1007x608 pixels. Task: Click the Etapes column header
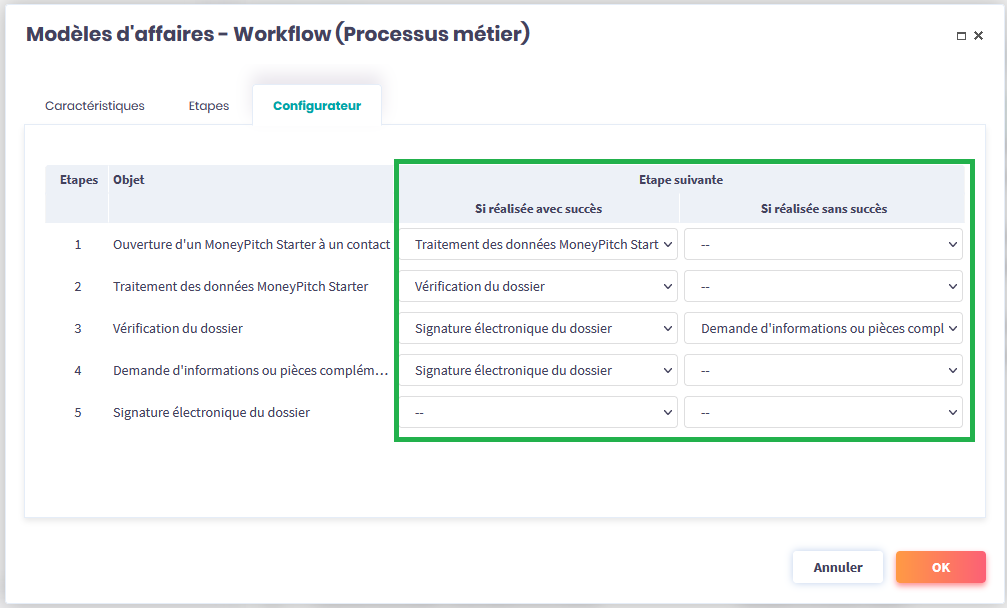point(78,180)
